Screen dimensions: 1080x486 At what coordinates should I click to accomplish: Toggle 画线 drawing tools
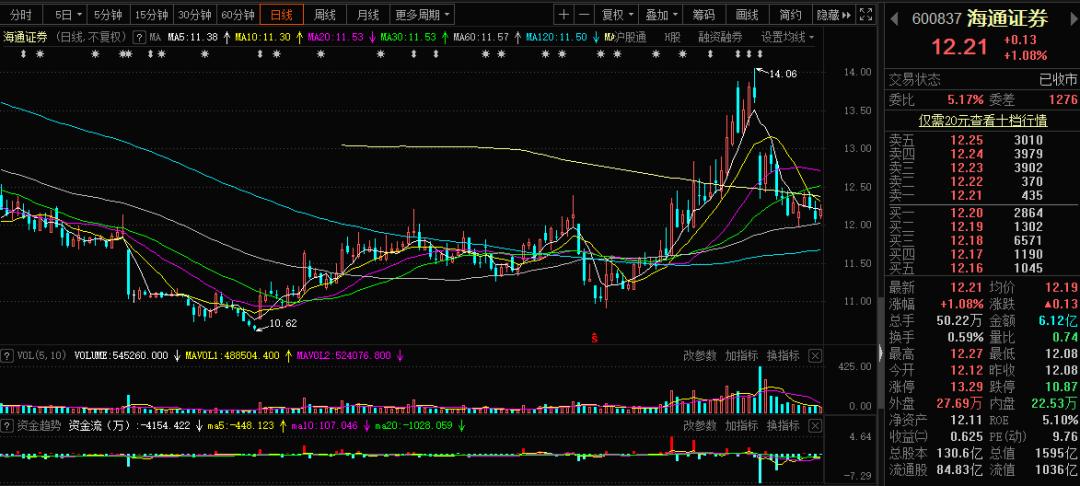point(747,14)
